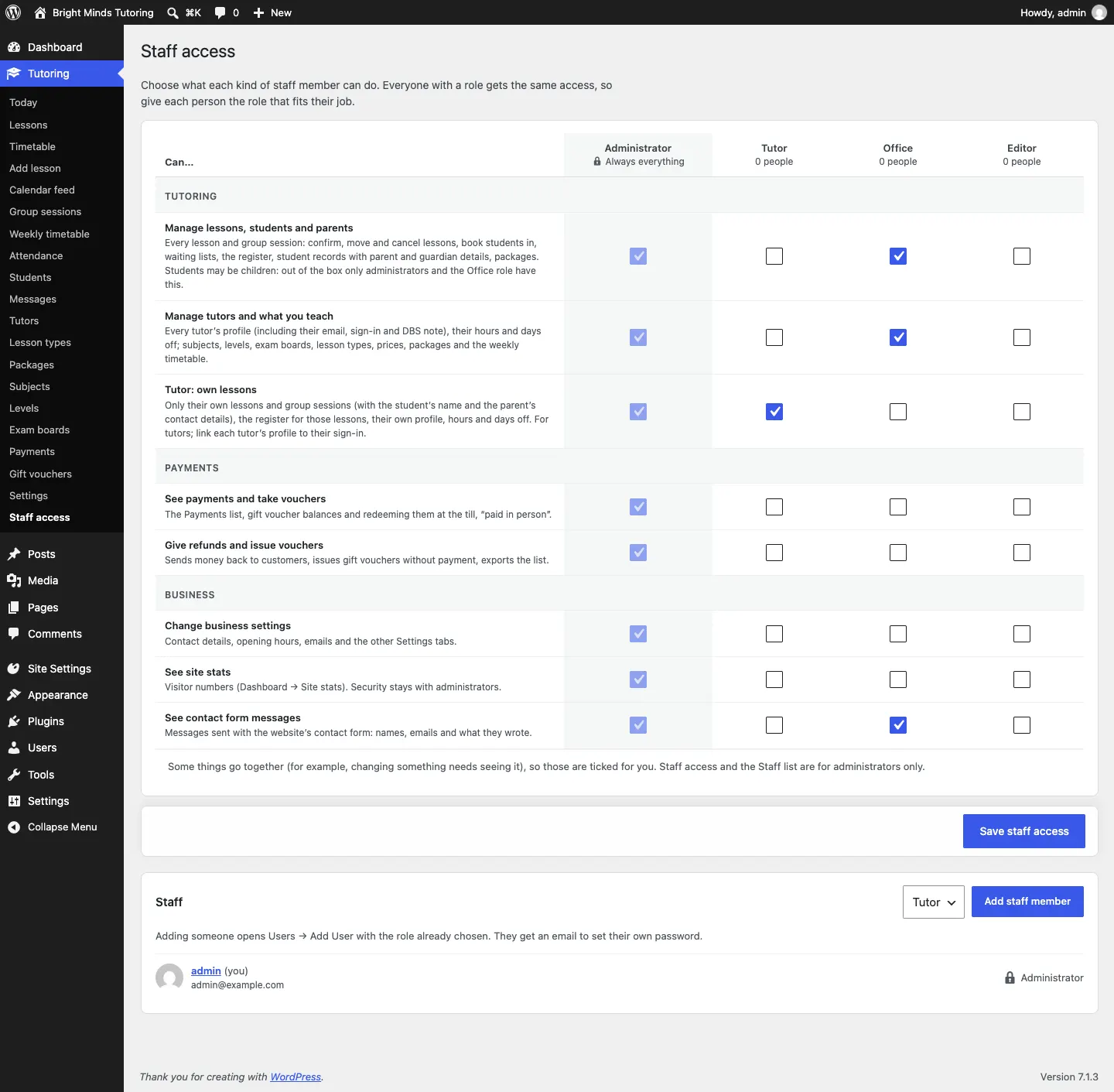
Task: Click the Pages icon in the sidebar
Action: point(14,608)
